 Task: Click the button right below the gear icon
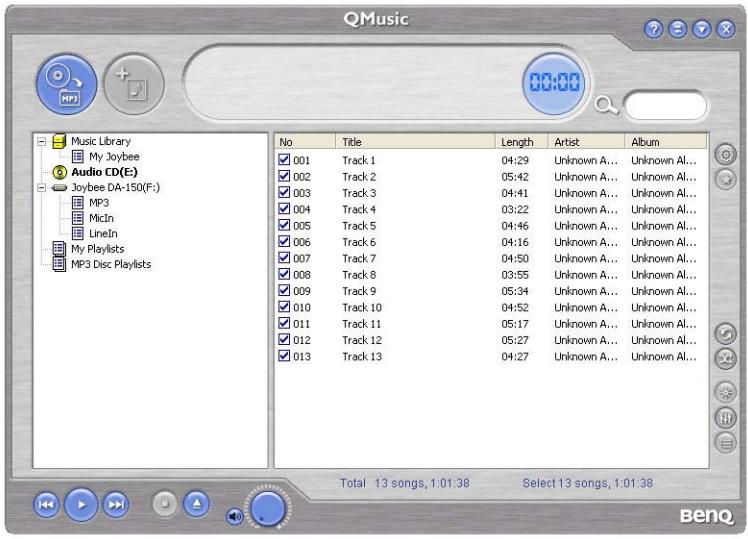pyautogui.click(x=726, y=179)
